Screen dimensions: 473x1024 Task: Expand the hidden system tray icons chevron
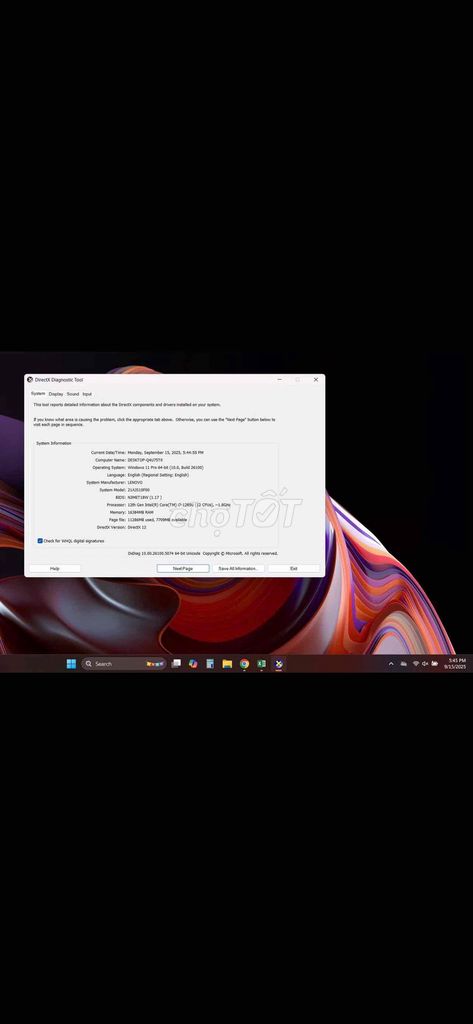click(x=391, y=664)
